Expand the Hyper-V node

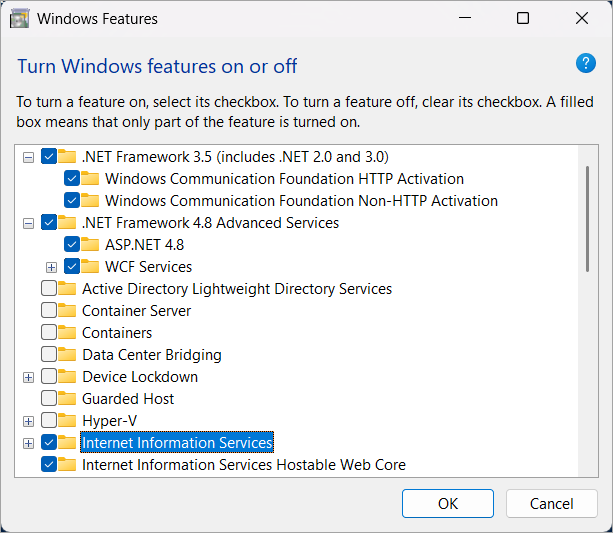(x=28, y=422)
